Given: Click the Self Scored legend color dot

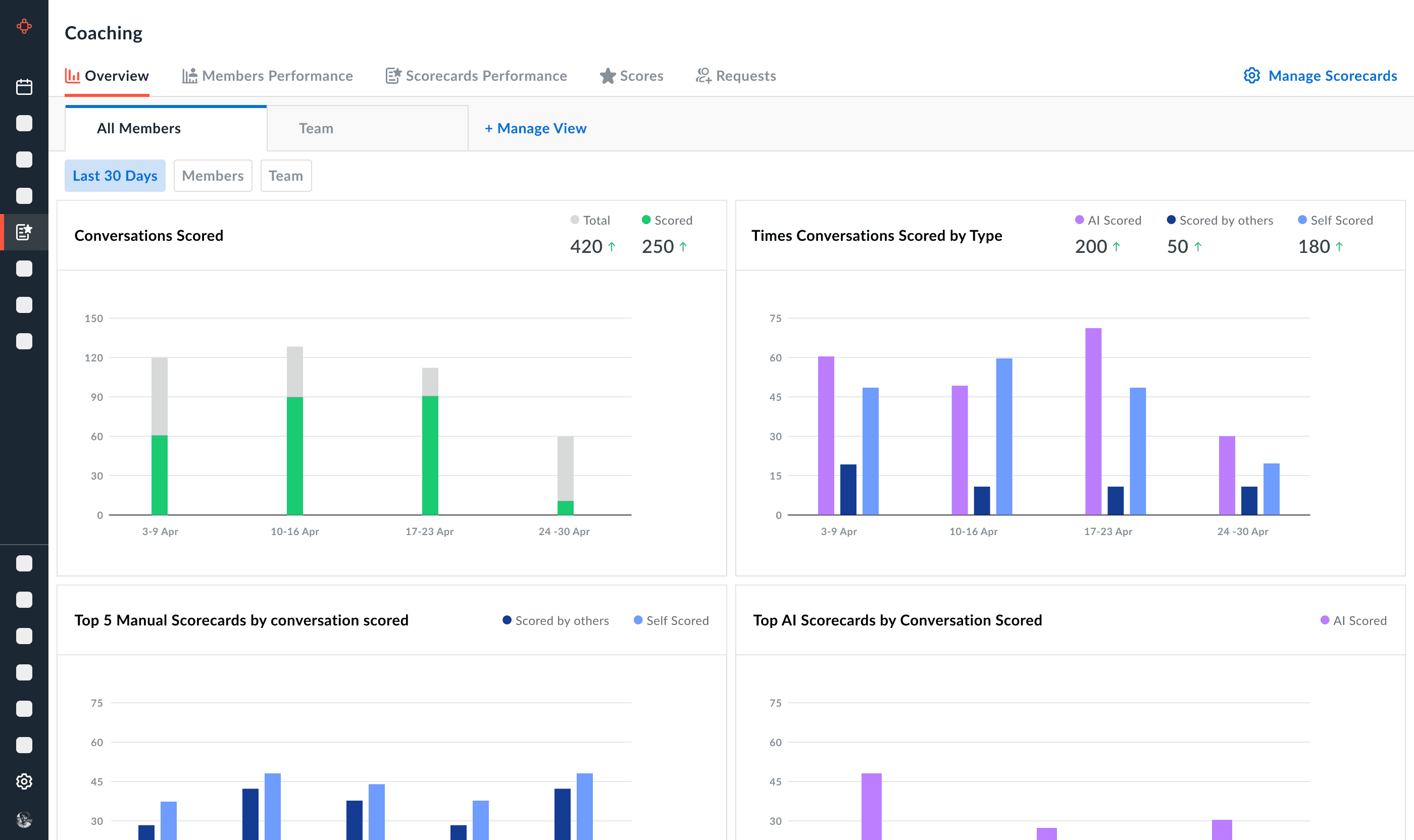Looking at the screenshot, I should [1302, 220].
